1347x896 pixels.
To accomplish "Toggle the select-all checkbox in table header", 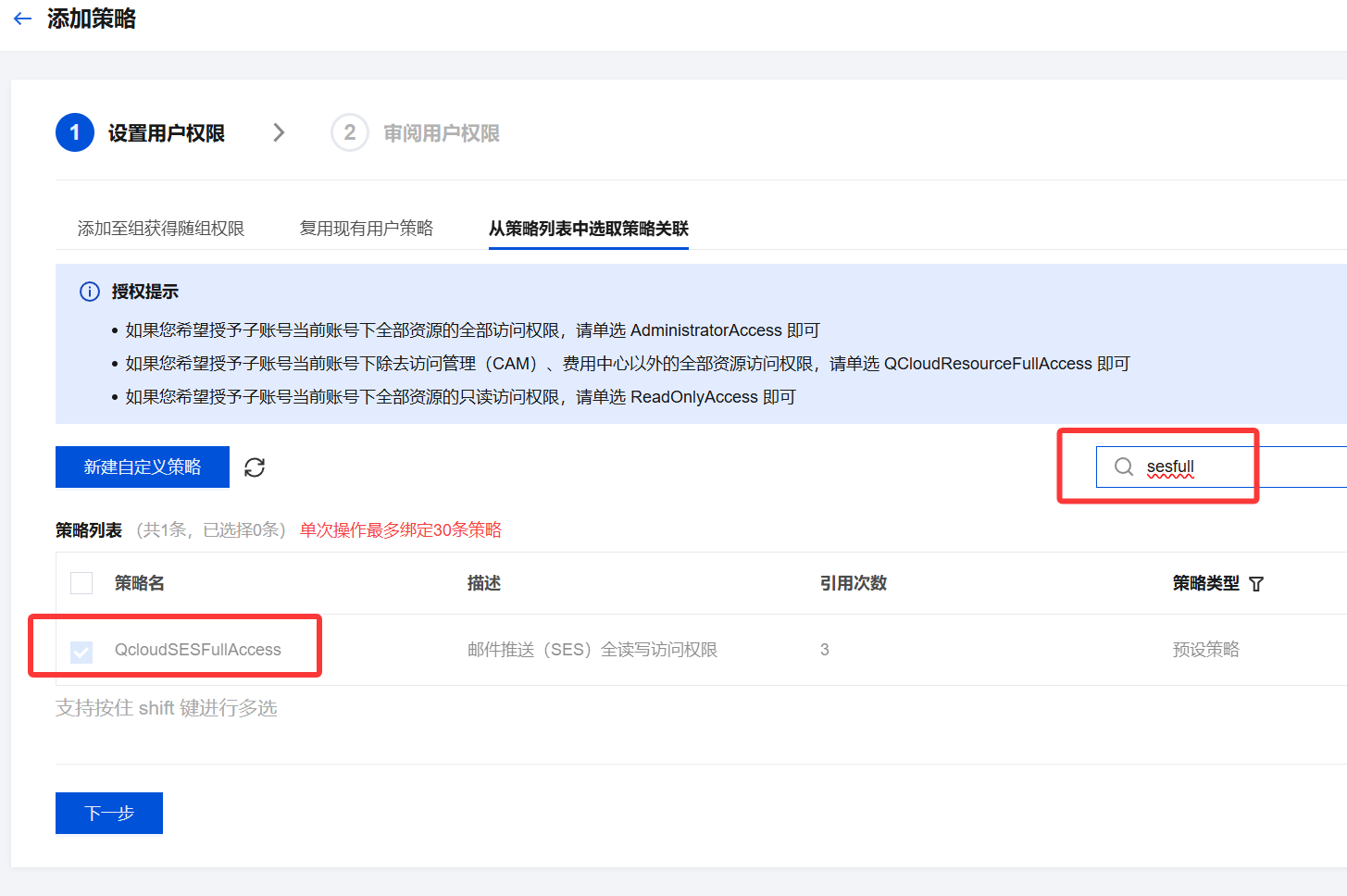I will (81, 583).
